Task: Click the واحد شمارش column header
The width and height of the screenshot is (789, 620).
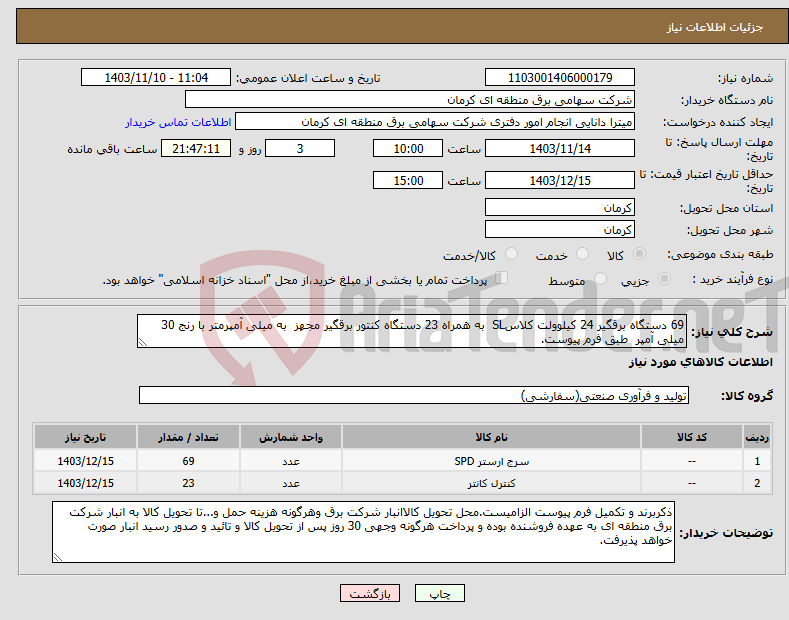Action: click(x=291, y=437)
